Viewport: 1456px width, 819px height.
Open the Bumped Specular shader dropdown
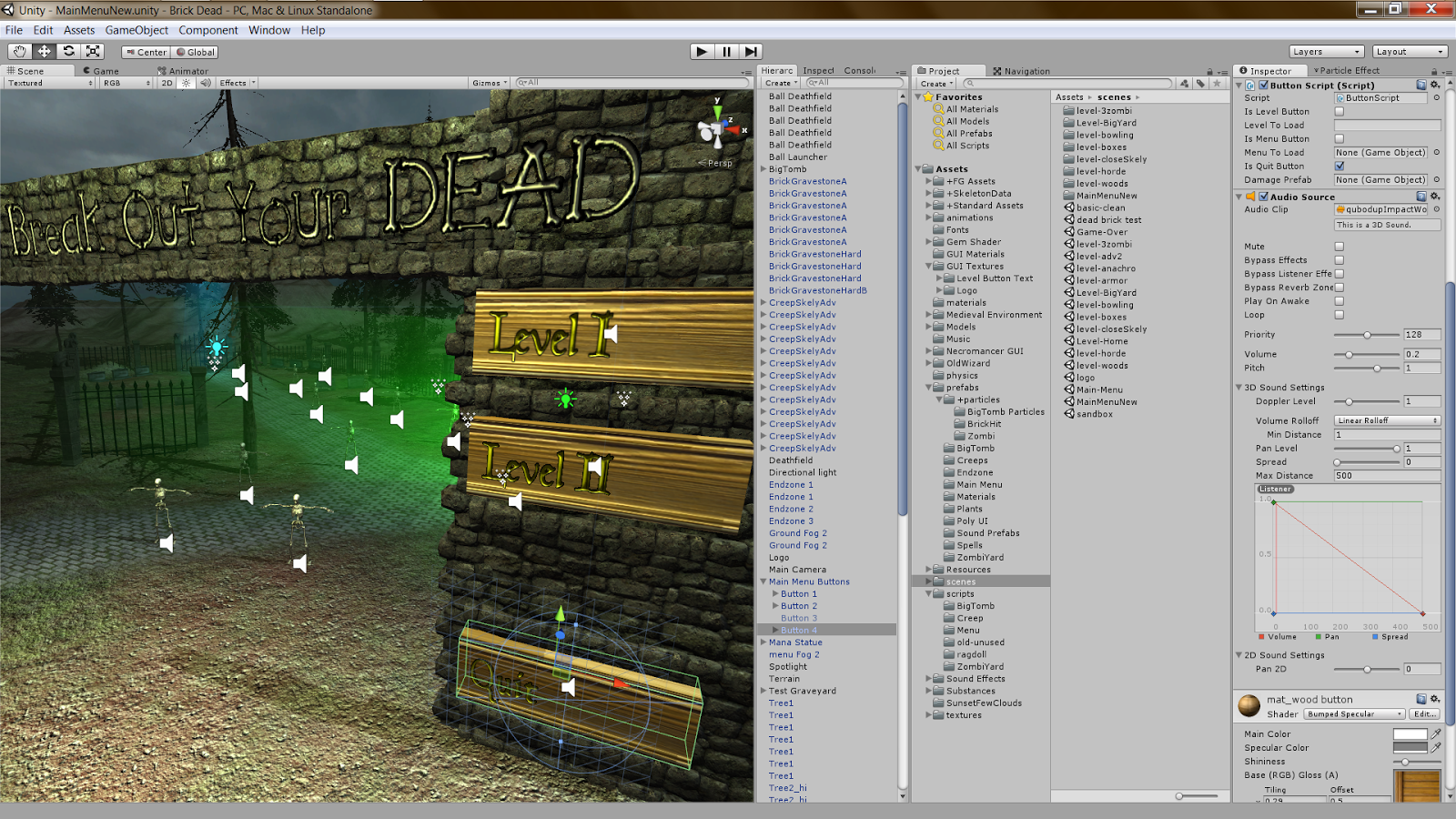1354,714
